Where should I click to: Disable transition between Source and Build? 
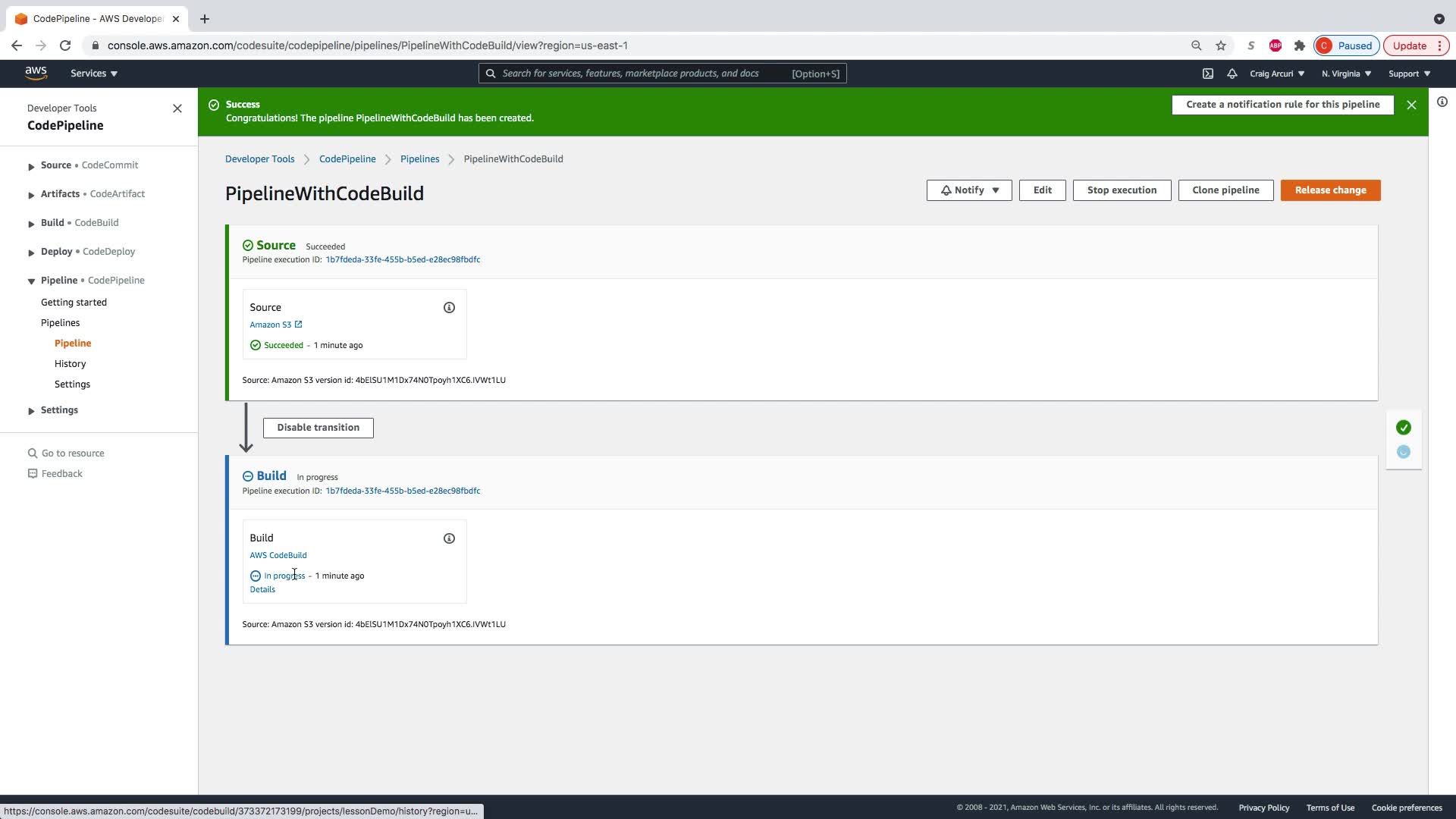[x=318, y=428]
